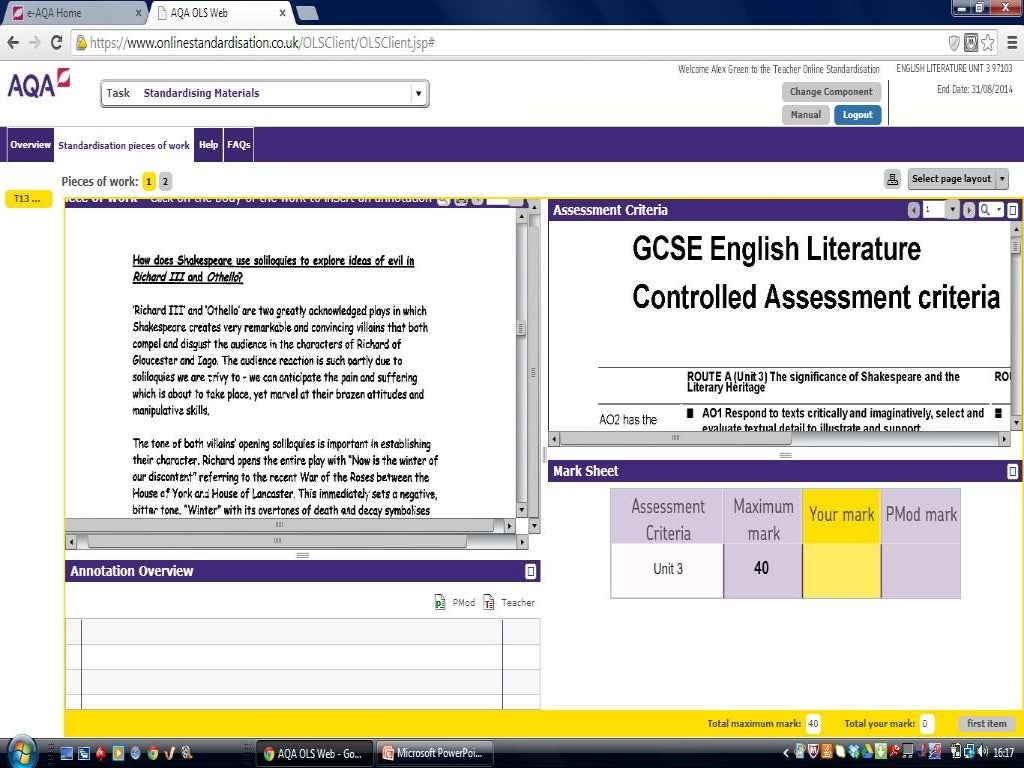This screenshot has height=768, width=1024.
Task: Open the zoom magnifier in Assessment Criteria
Action: click(984, 210)
